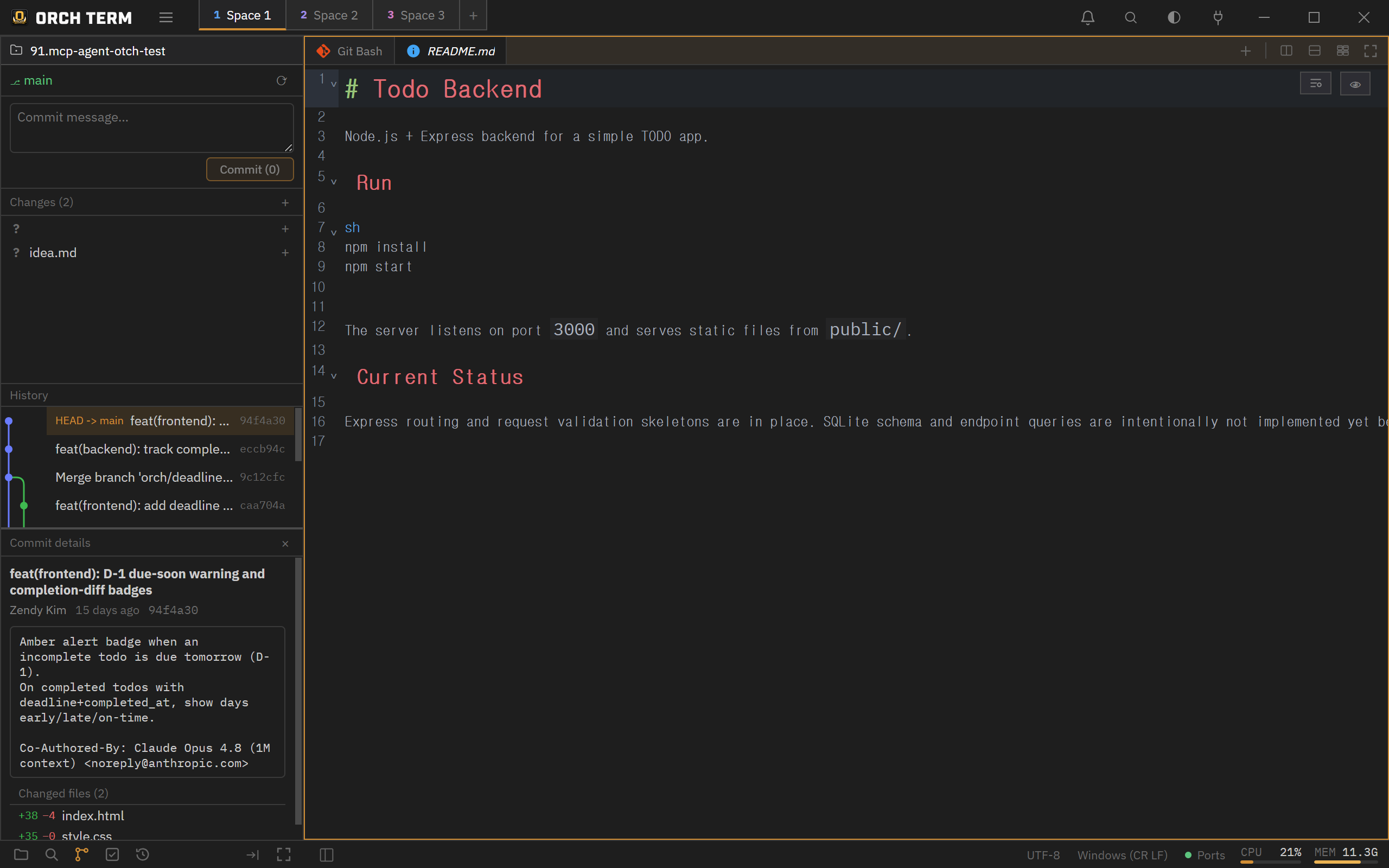
Task: Click the search icon in title bar
Action: coord(1131,17)
